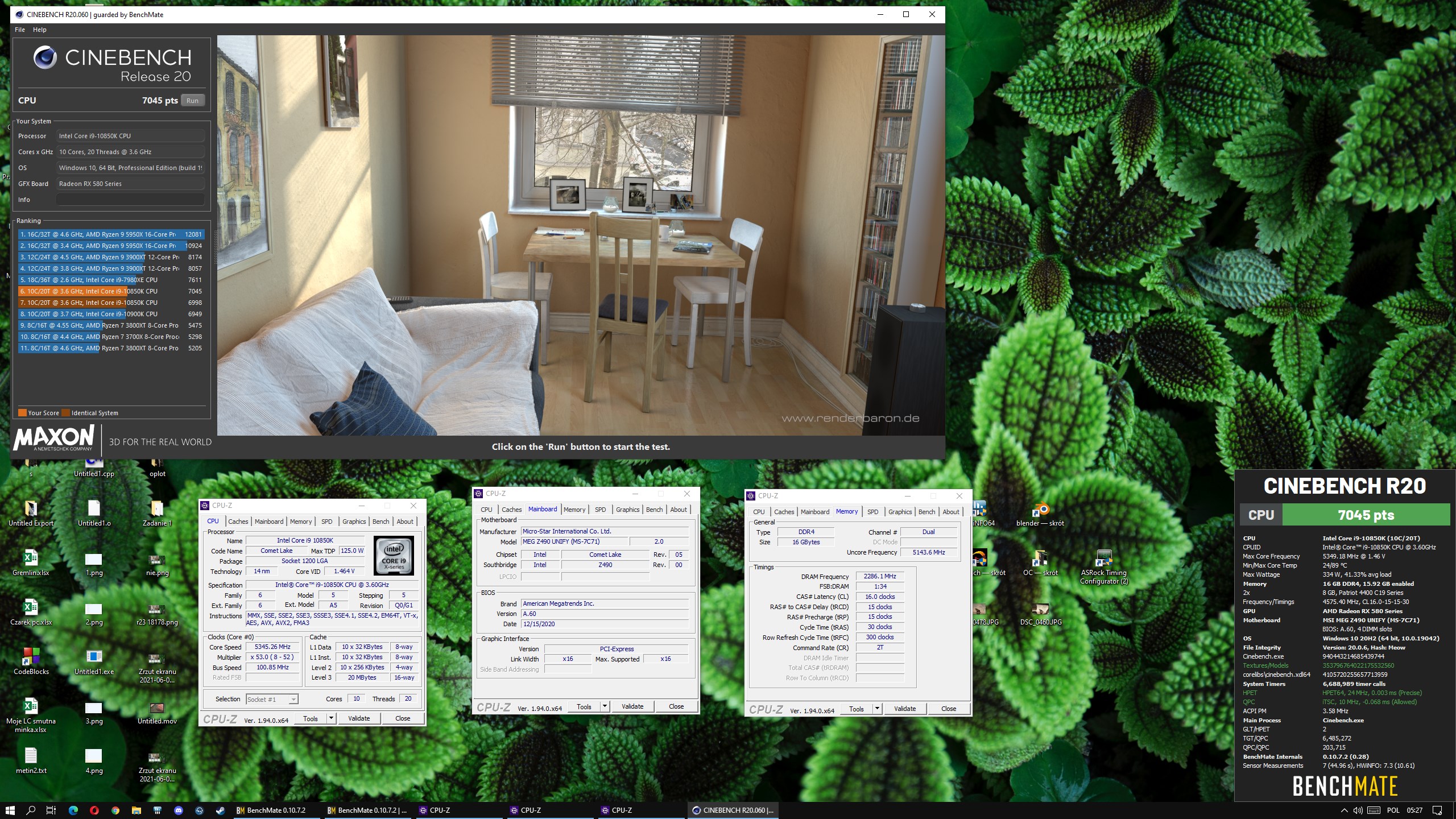Switch to Graphics tab in Memory CPU-Z window
Screen dimensions: 1456x819
coord(900,512)
